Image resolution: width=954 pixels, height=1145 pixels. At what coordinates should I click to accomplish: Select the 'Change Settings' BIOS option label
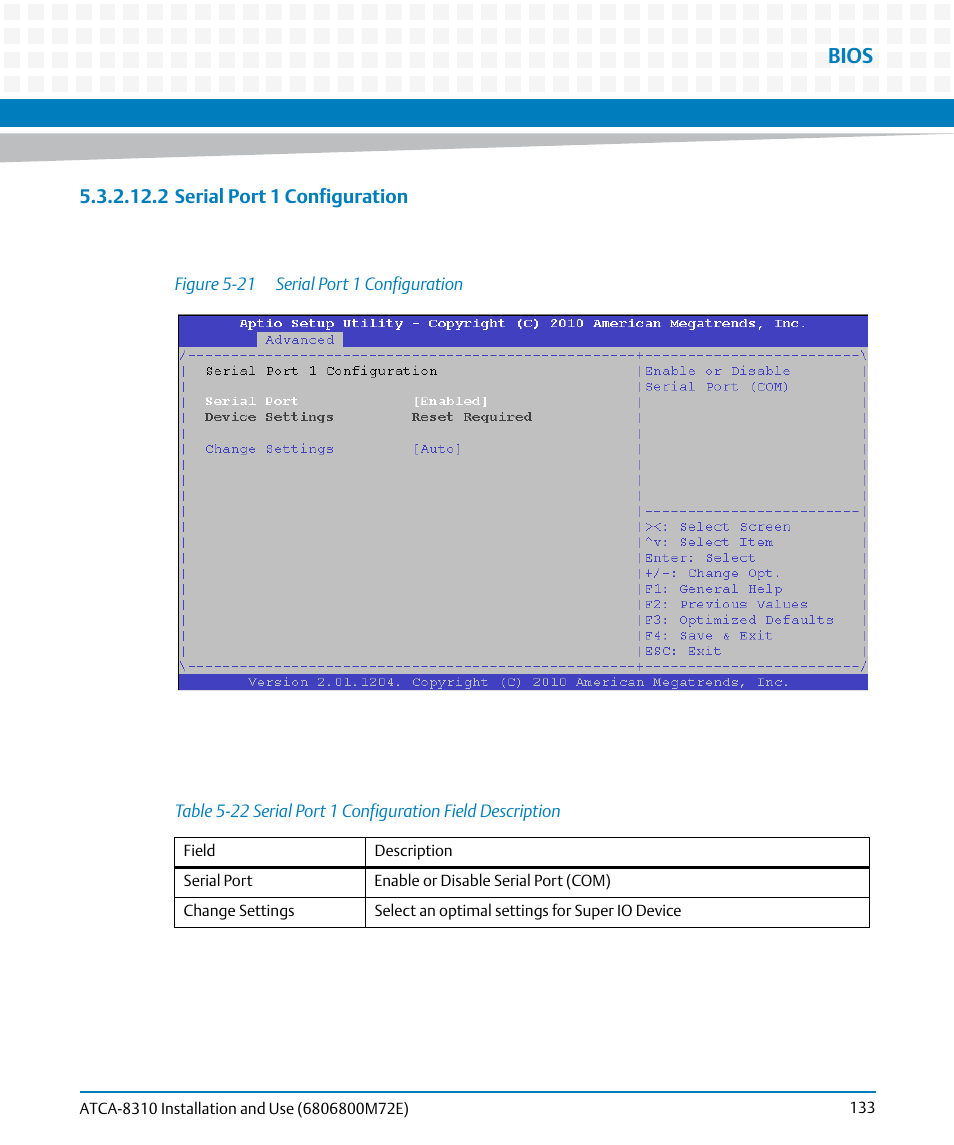269,449
